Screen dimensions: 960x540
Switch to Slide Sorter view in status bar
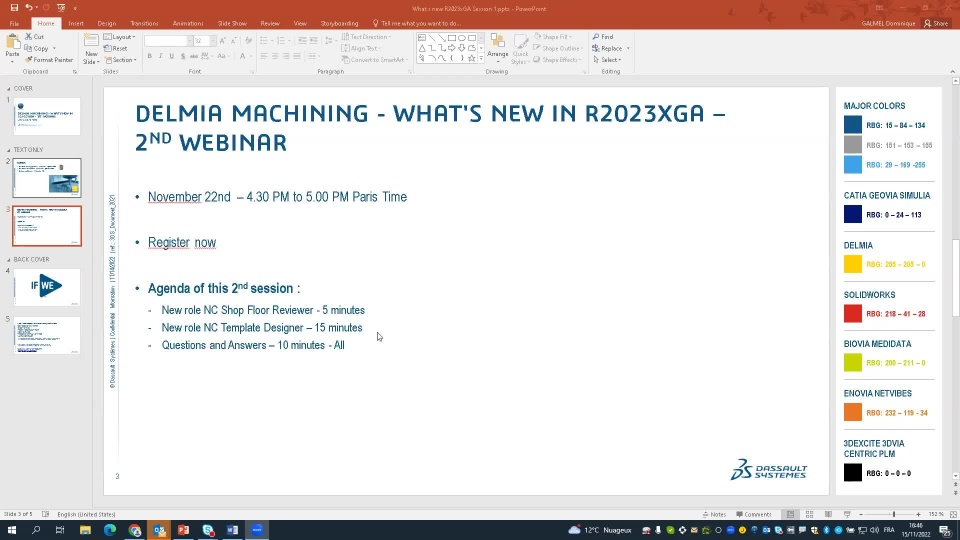tap(809, 514)
